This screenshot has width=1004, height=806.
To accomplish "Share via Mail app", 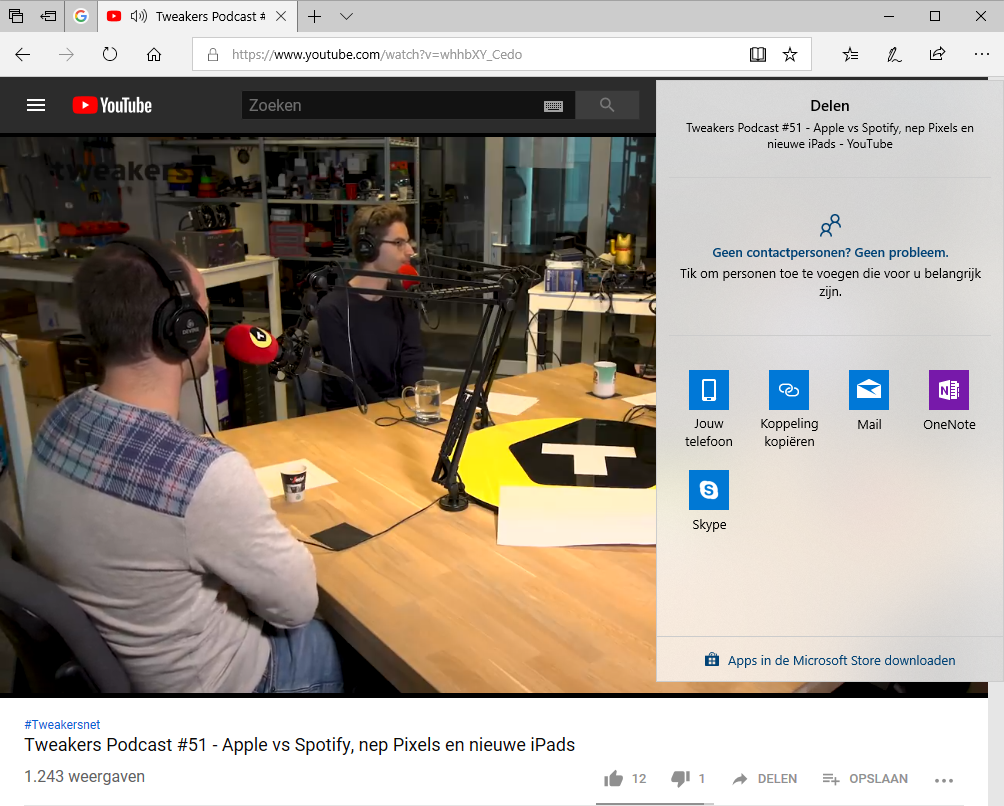I will [869, 401].
